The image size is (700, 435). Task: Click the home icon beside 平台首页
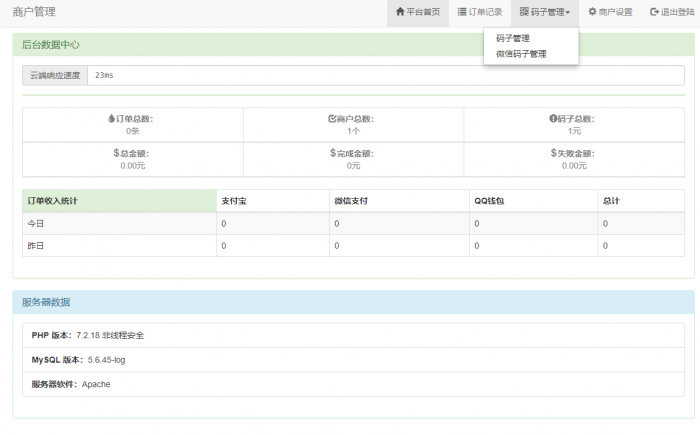pyautogui.click(x=400, y=12)
